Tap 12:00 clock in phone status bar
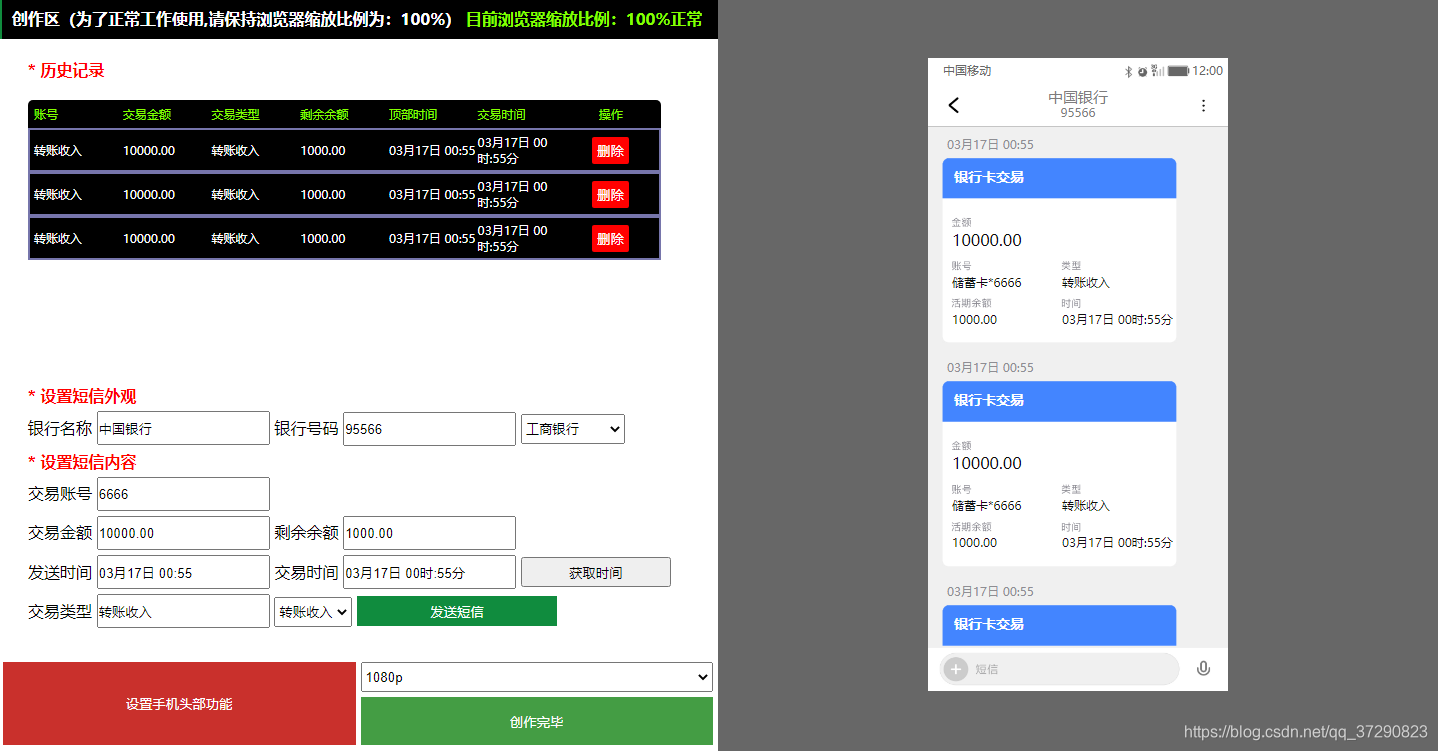Screen dimensions: 1438x751 coord(1208,71)
